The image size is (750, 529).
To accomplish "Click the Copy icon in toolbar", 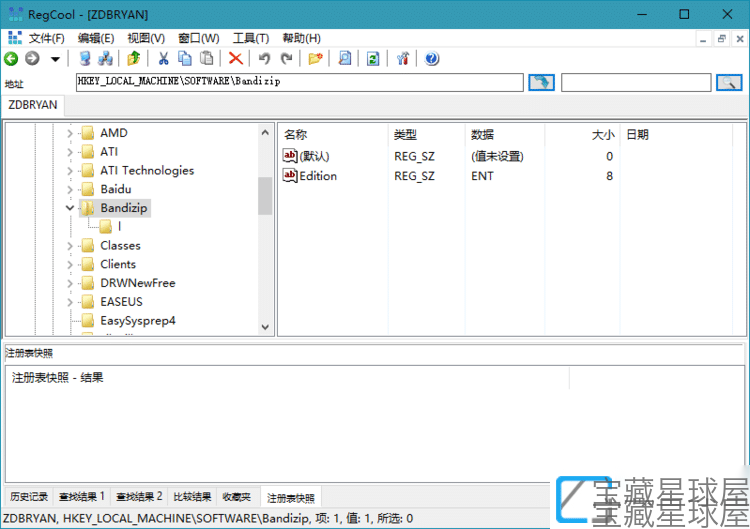I will coord(185,59).
